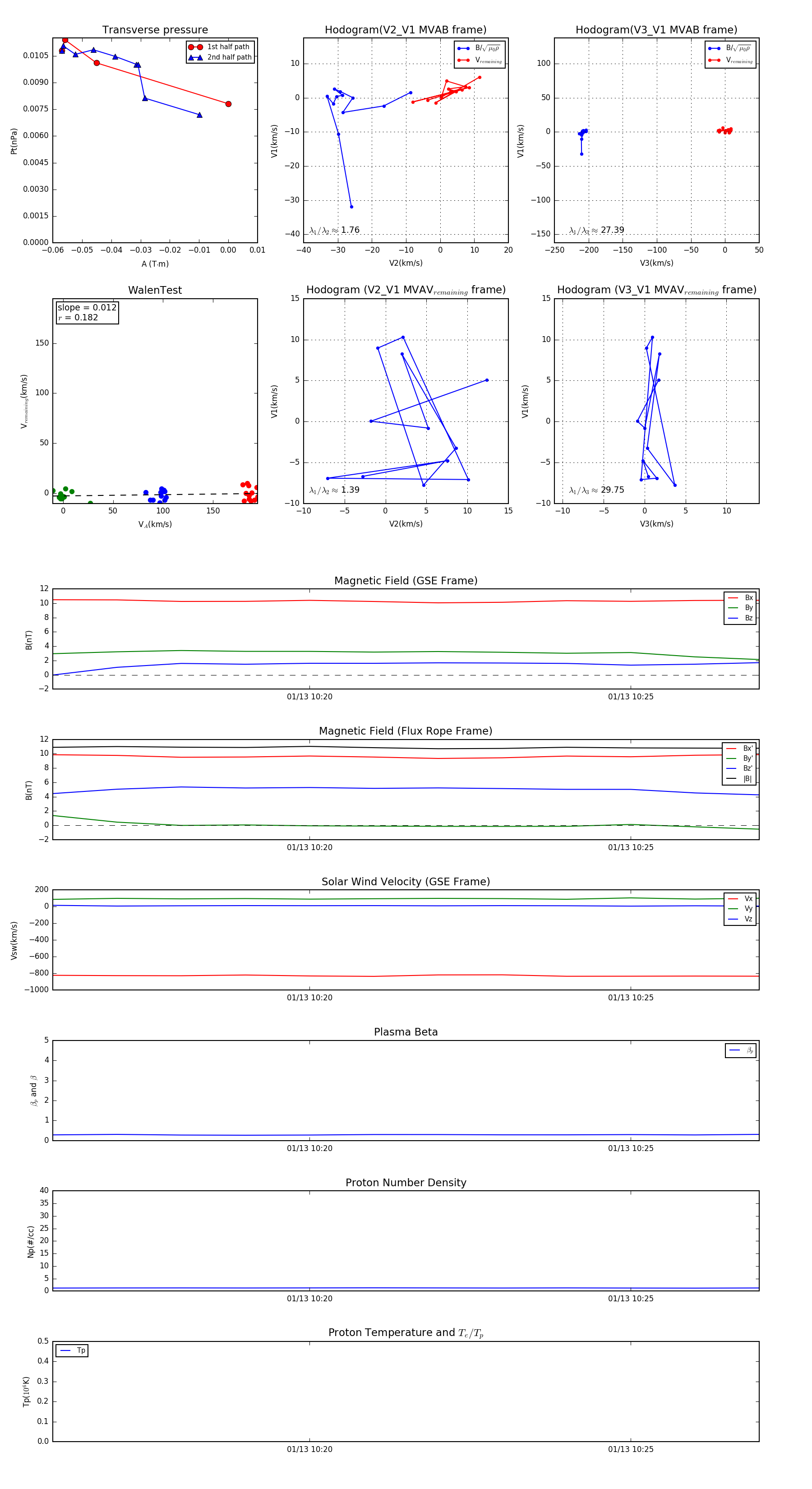Click the 'Plasma Beta' panel title

pos(406,1032)
